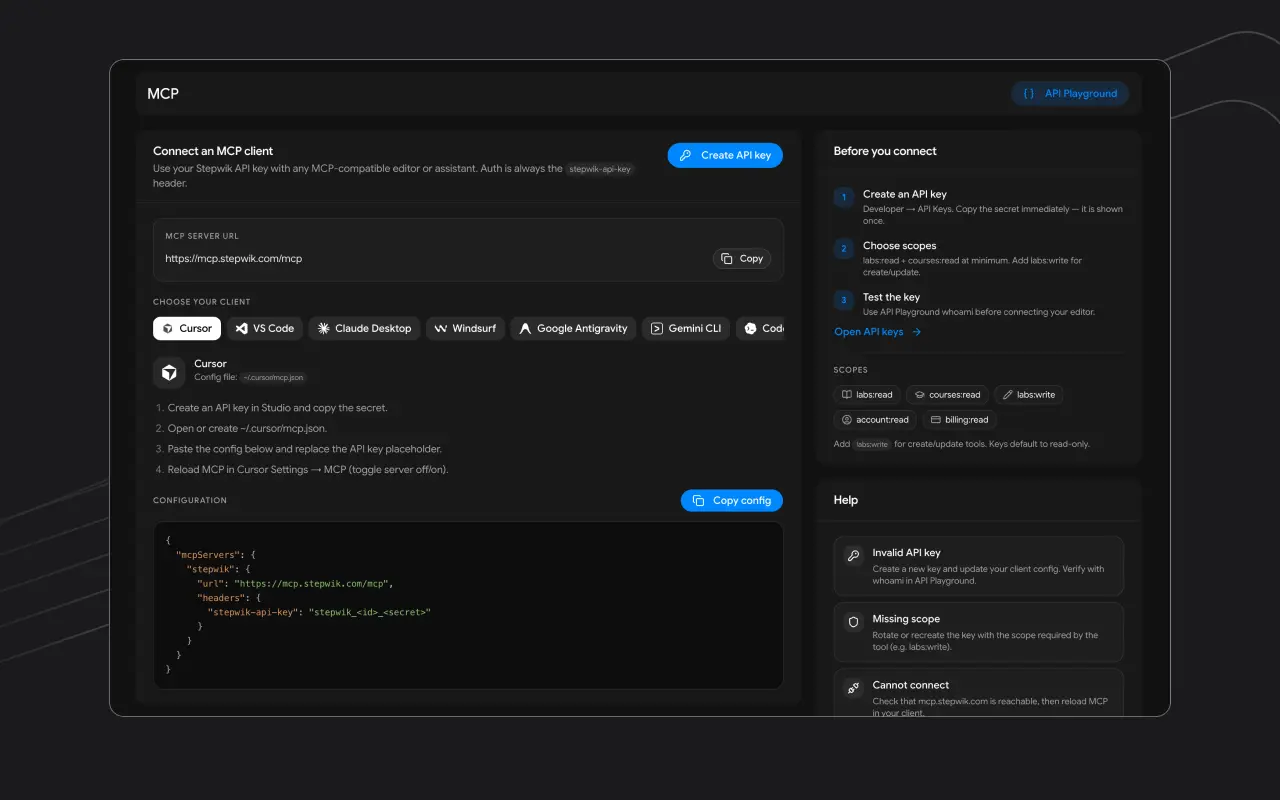Choose the Google Antigravity tab

pos(573,328)
